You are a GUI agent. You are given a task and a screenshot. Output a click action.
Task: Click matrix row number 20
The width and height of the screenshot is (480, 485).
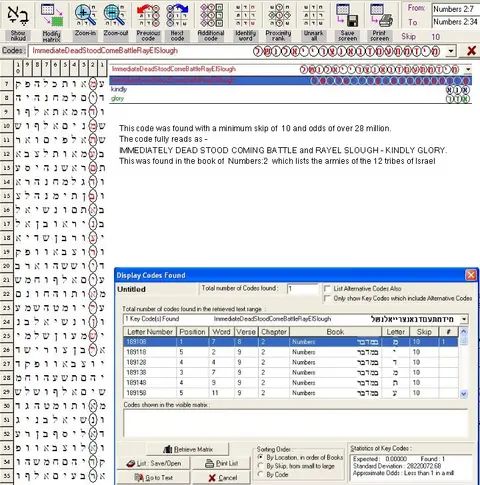[7, 266]
